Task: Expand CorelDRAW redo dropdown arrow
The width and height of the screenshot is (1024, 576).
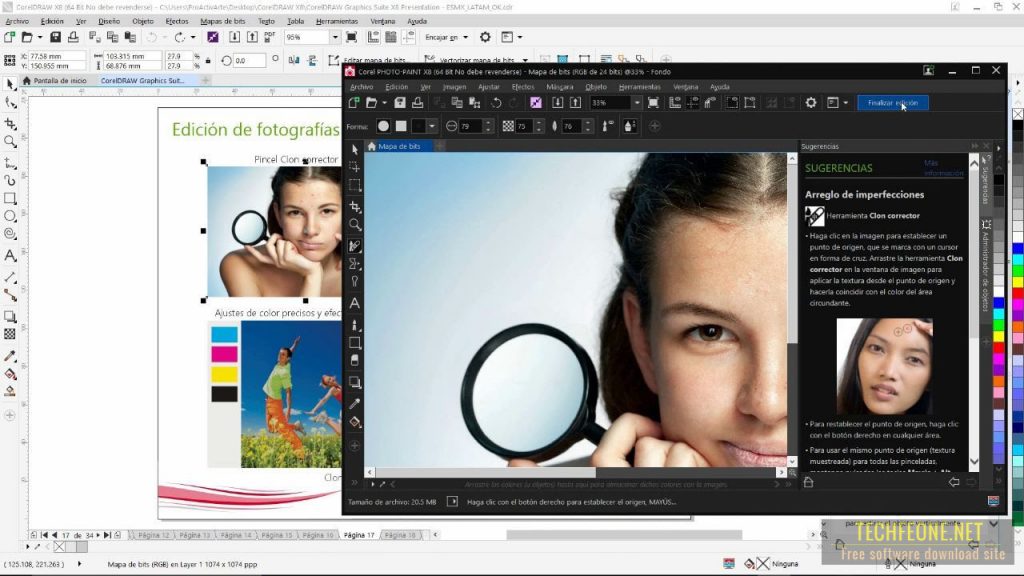Action: [193, 37]
